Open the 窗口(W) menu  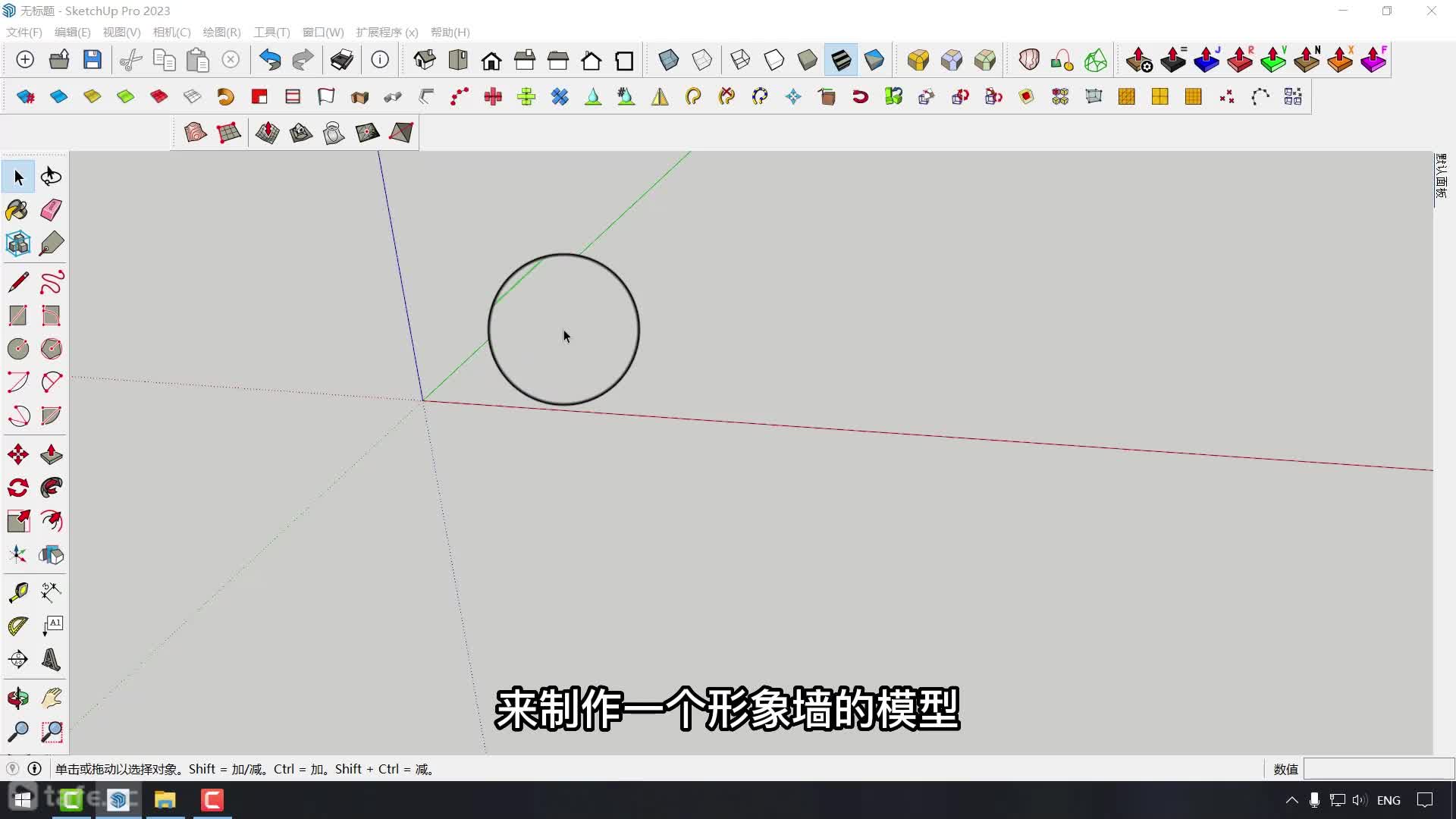(324, 32)
